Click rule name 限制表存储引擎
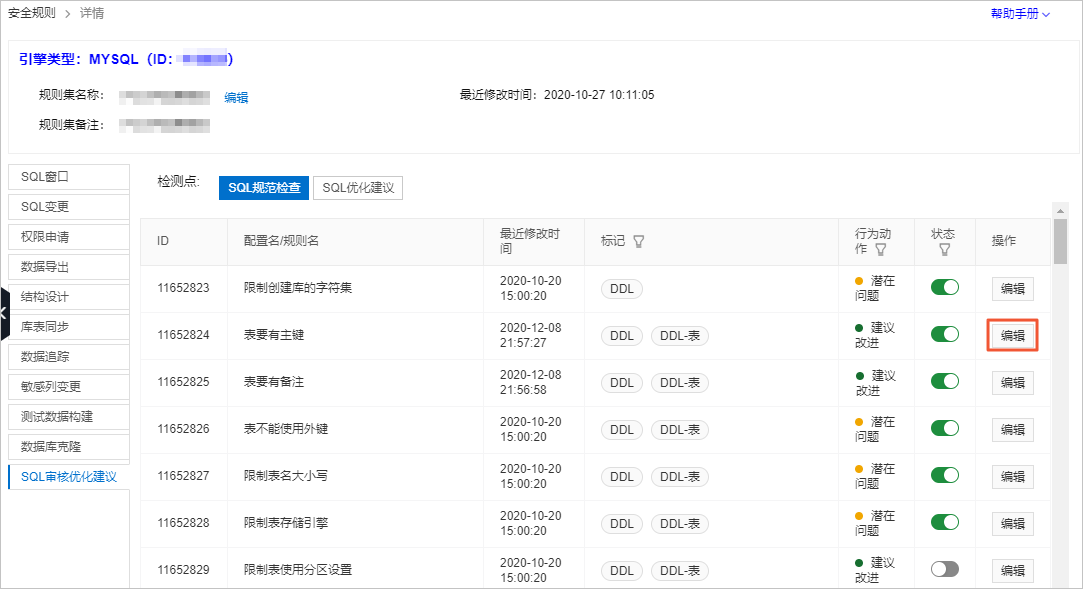The height and width of the screenshot is (589, 1083). point(286,523)
